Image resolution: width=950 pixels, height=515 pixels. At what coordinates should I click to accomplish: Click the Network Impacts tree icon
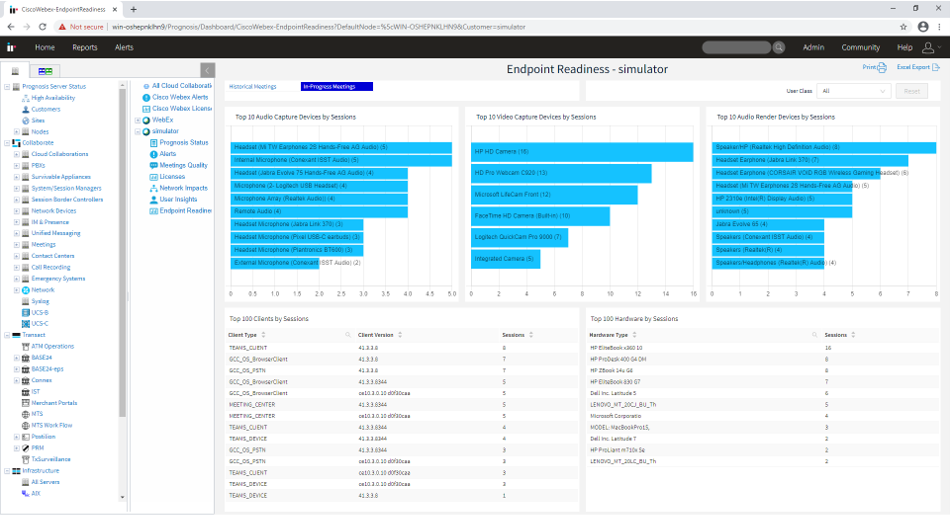pos(153,188)
